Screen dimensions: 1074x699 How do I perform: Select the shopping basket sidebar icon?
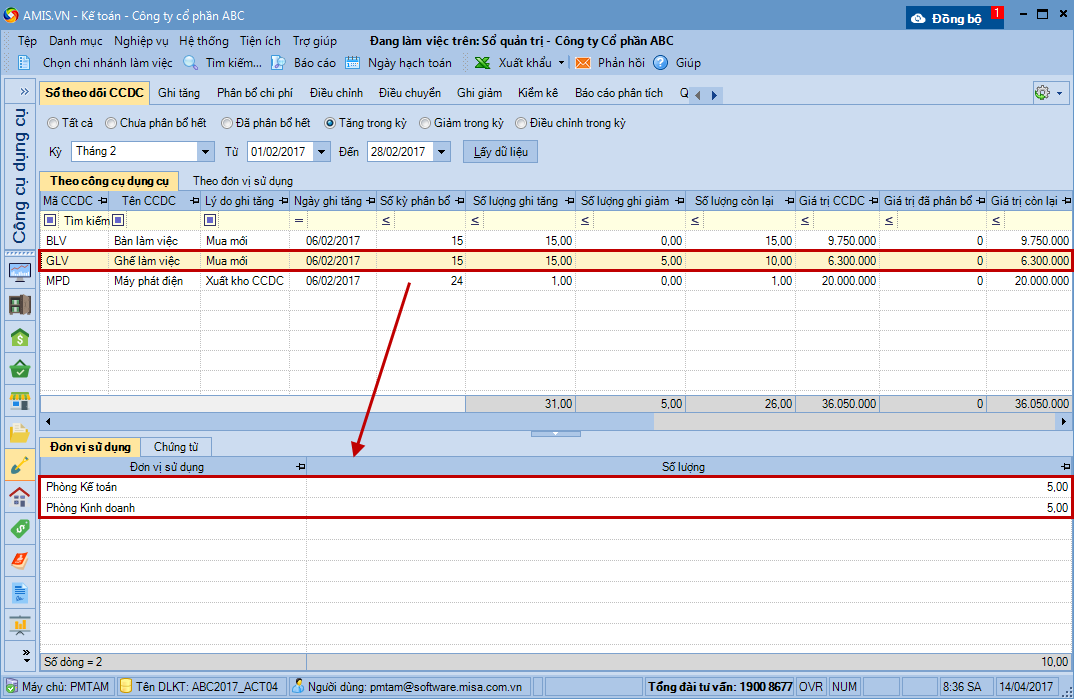click(20, 369)
